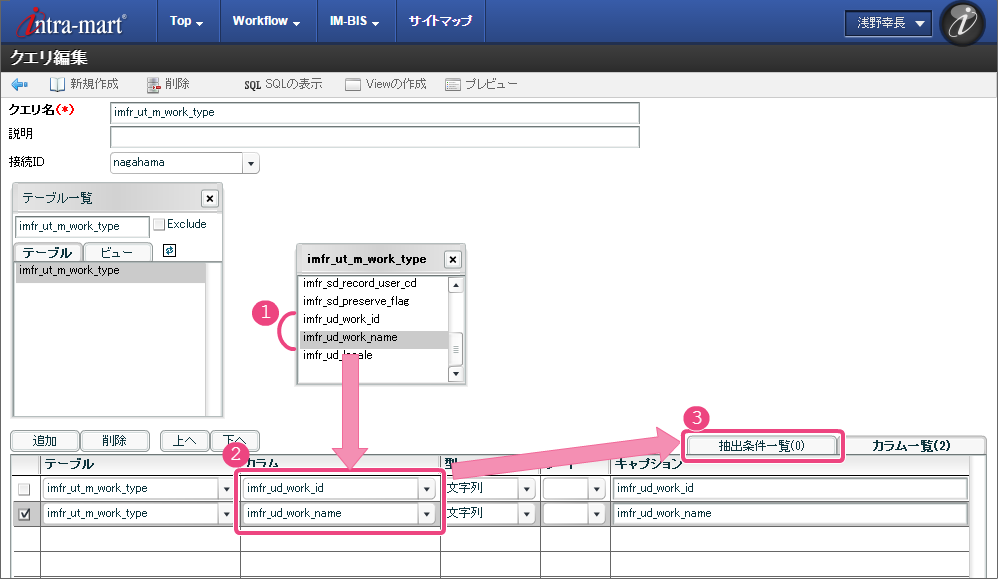
Task: Check the imfr_ud_work_id row checkbox
Action: 24,489
